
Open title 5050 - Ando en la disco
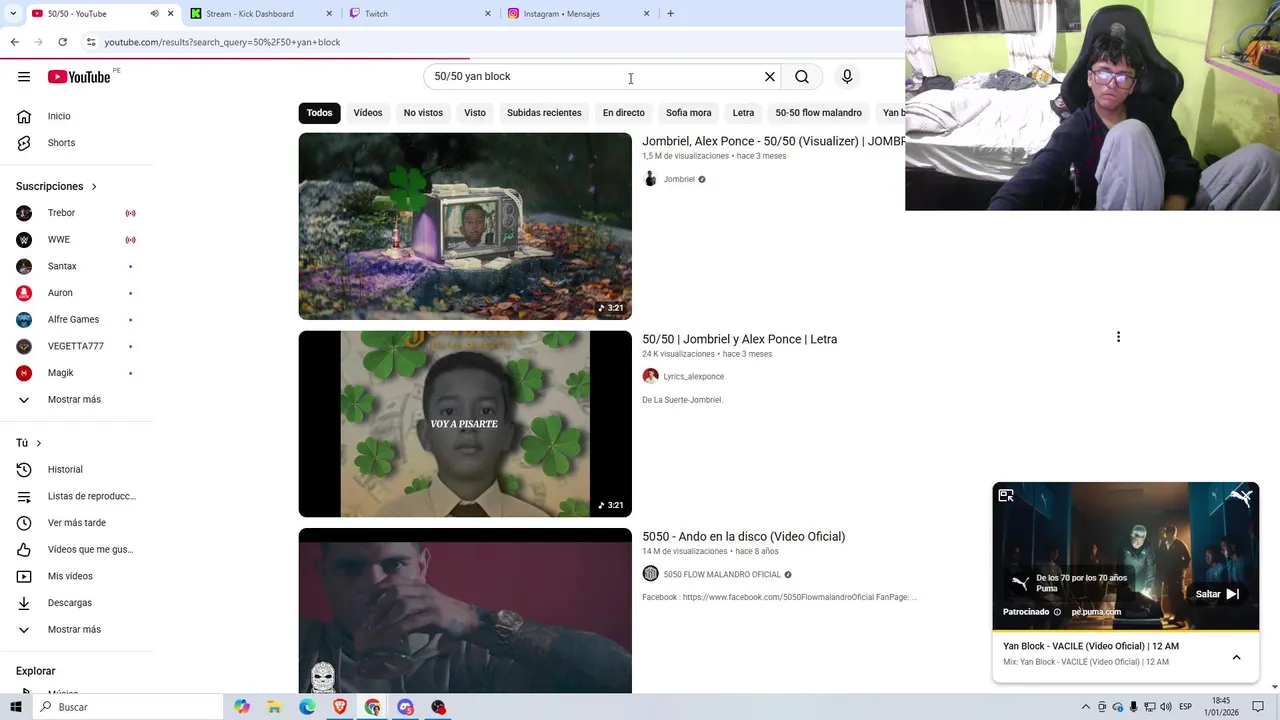743,537
